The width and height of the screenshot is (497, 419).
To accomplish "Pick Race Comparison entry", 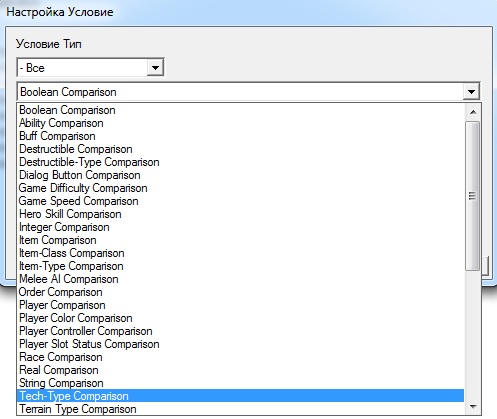I will coord(240,357).
